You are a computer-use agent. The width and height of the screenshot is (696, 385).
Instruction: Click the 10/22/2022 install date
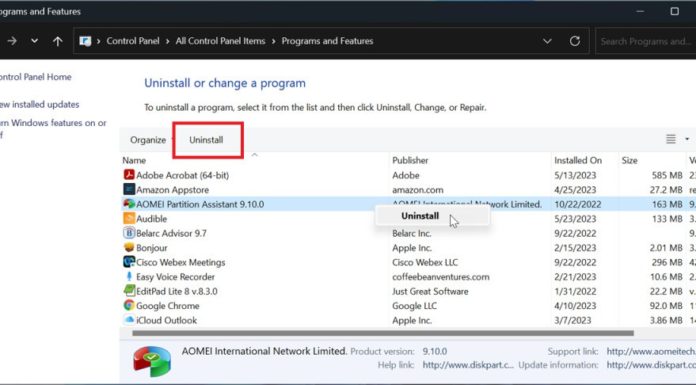tap(577, 204)
